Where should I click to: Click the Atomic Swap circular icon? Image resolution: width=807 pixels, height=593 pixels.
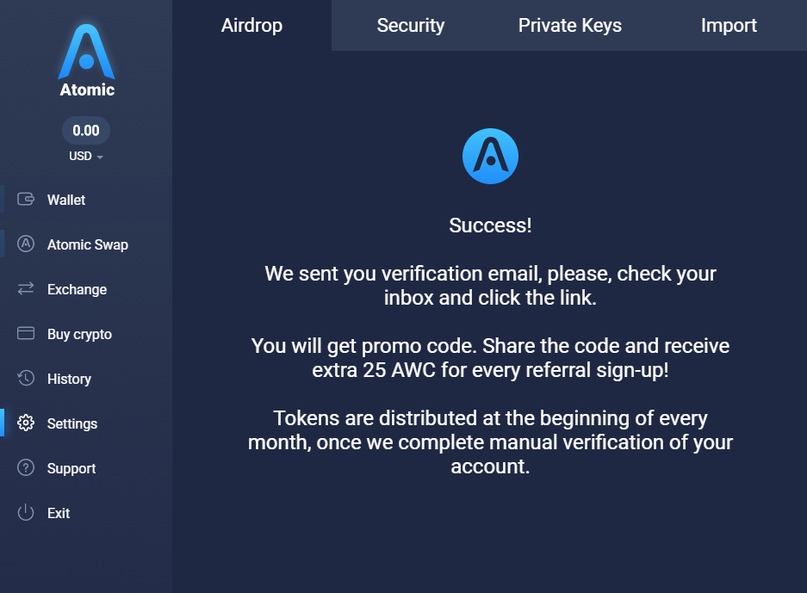(x=26, y=244)
